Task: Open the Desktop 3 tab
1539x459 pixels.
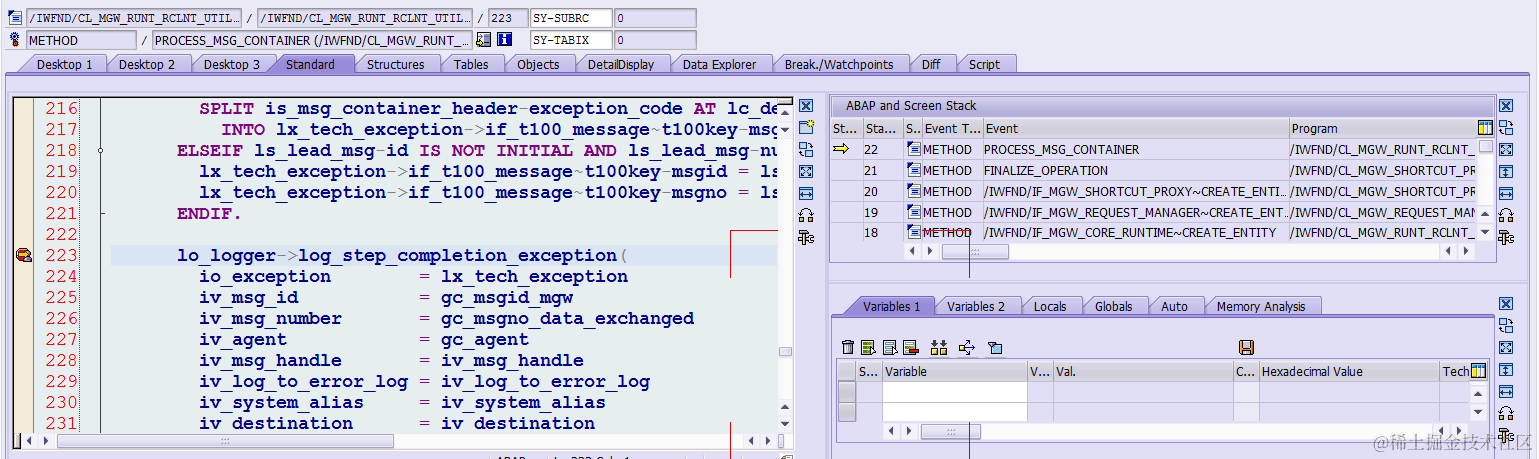Action: [232, 64]
